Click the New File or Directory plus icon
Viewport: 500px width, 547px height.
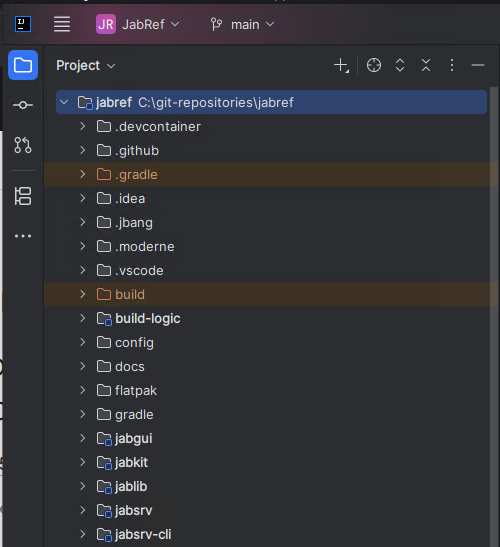[x=341, y=65]
